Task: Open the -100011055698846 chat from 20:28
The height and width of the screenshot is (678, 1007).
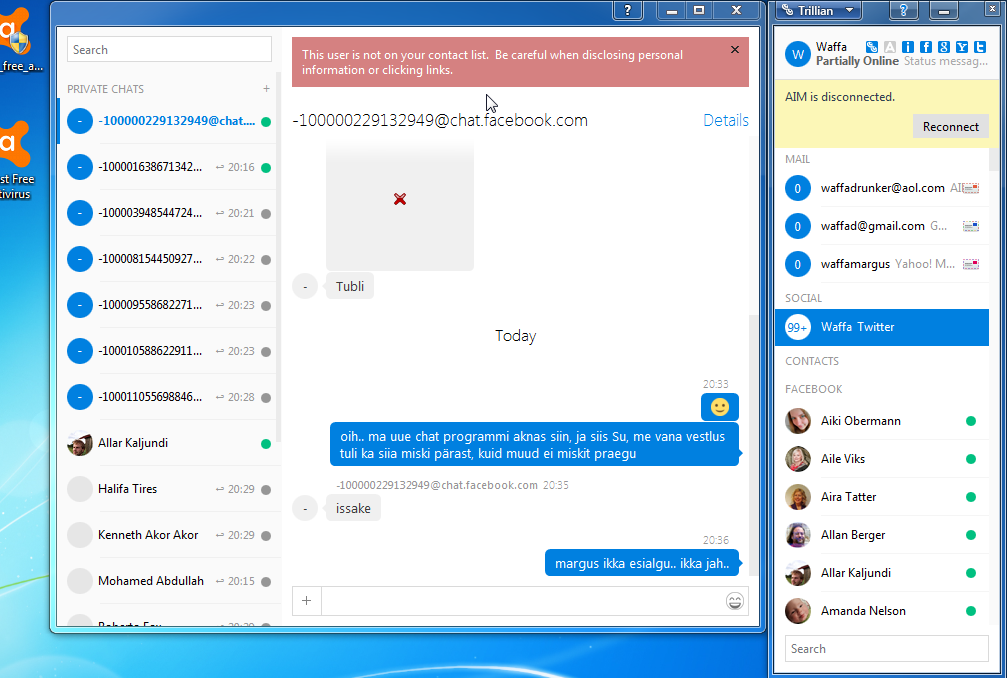Action: point(167,397)
